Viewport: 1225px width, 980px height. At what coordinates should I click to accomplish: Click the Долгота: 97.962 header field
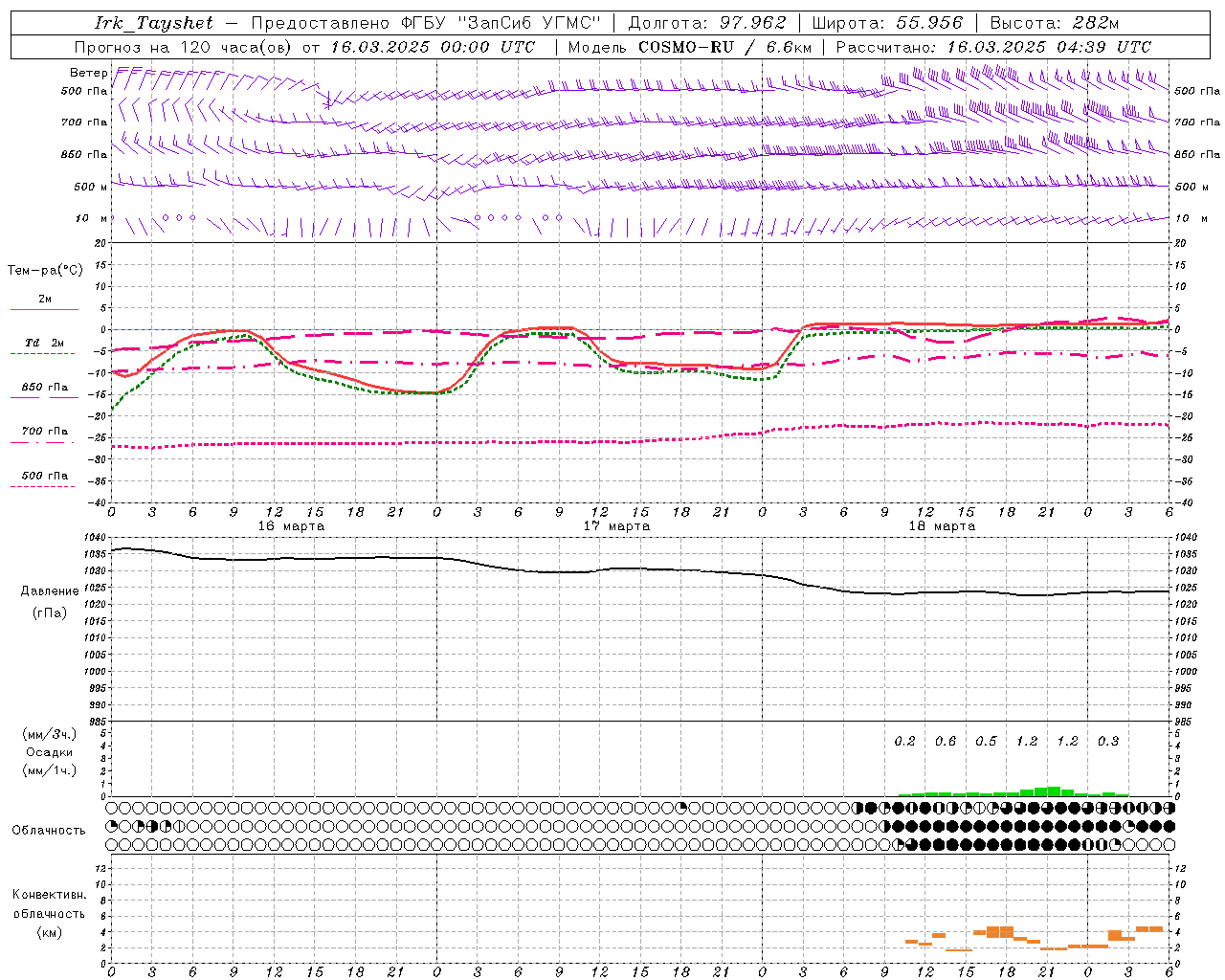coord(708,23)
